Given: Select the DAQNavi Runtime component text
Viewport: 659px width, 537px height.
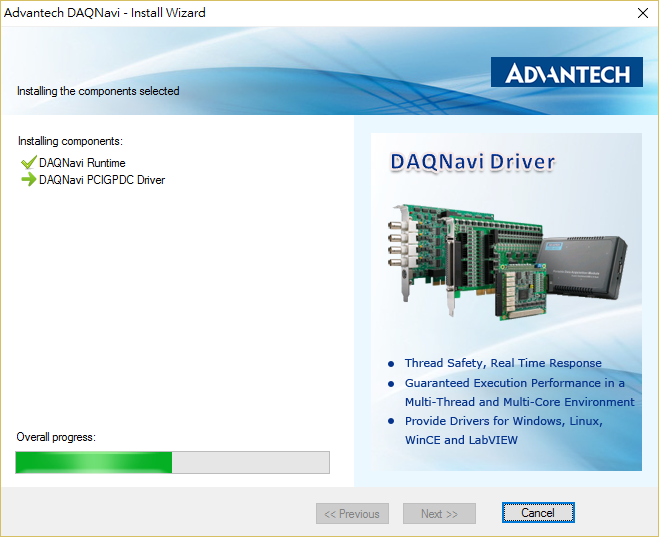Looking at the screenshot, I should click(82, 163).
